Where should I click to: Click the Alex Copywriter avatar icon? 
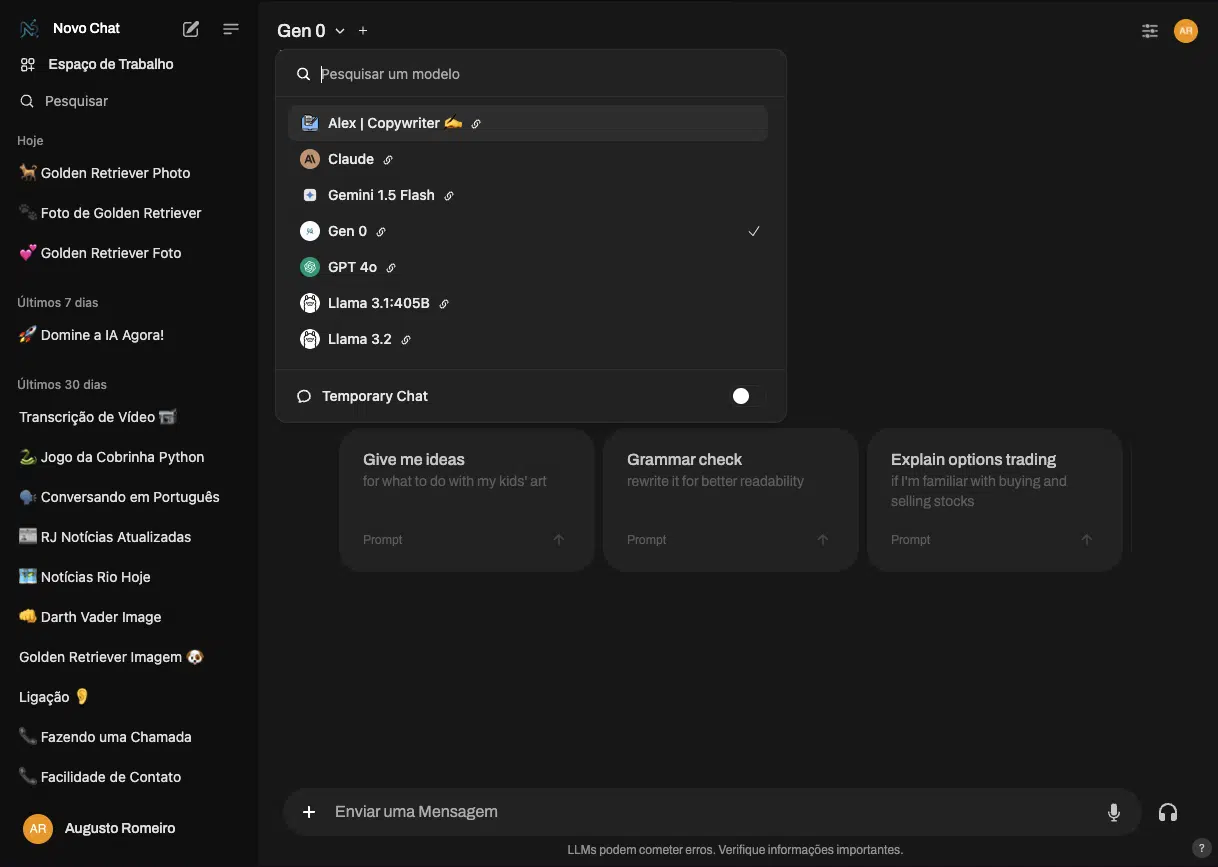310,123
